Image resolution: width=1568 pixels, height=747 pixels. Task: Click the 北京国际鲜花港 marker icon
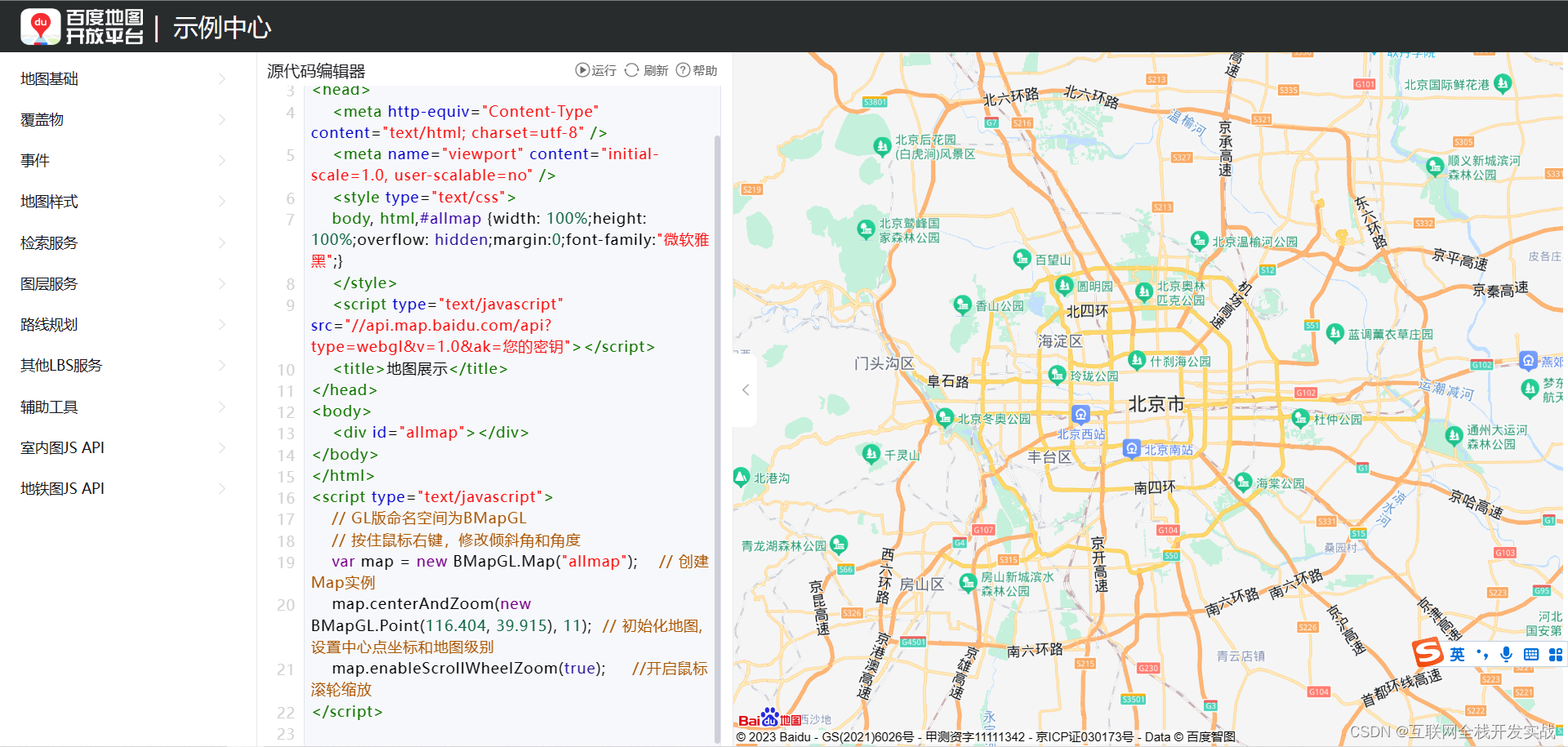click(x=1502, y=82)
